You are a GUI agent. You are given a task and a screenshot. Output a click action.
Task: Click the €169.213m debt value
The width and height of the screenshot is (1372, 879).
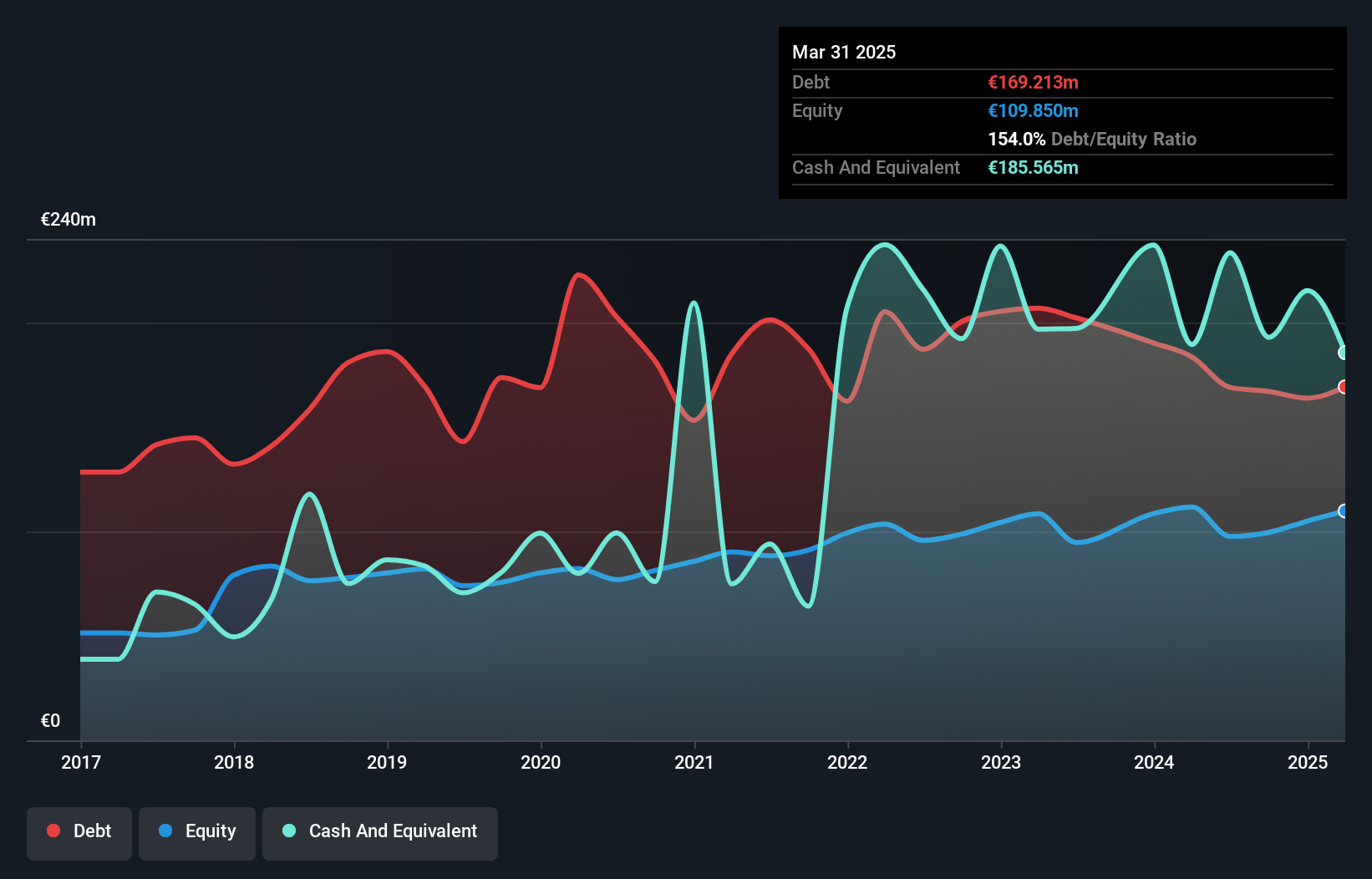click(1034, 82)
